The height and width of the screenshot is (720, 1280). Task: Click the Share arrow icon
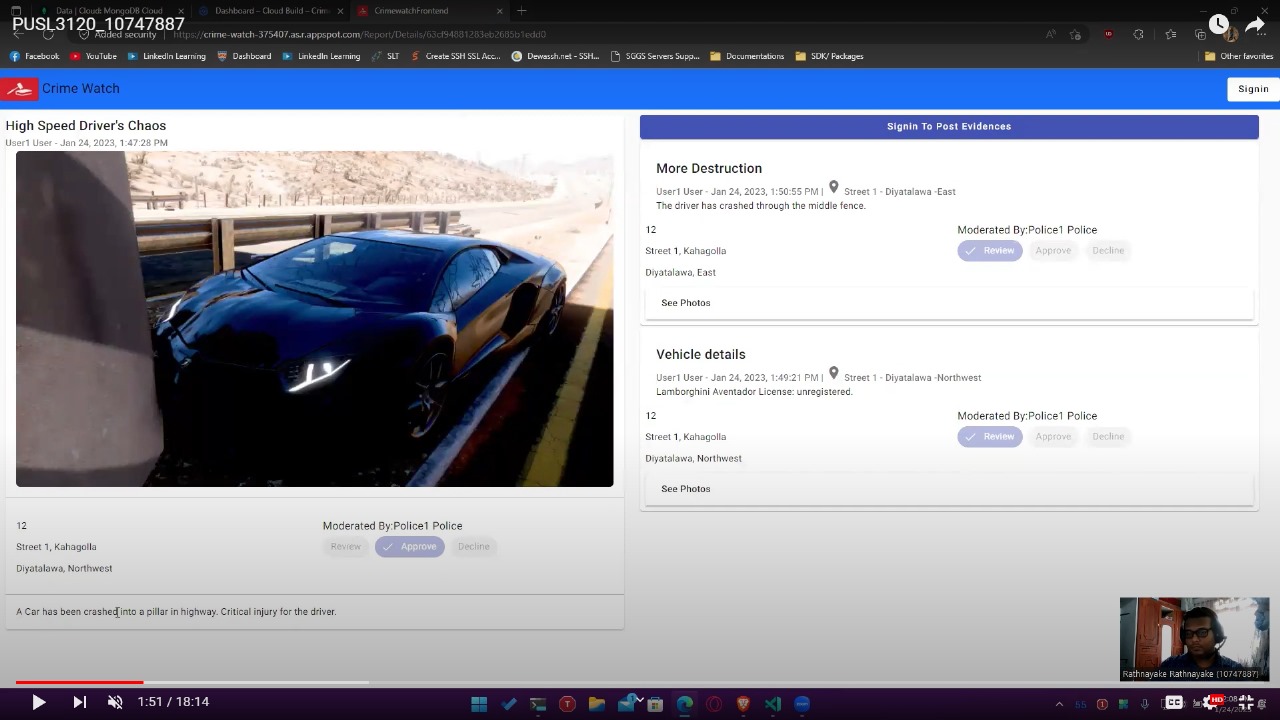pyautogui.click(x=1255, y=25)
